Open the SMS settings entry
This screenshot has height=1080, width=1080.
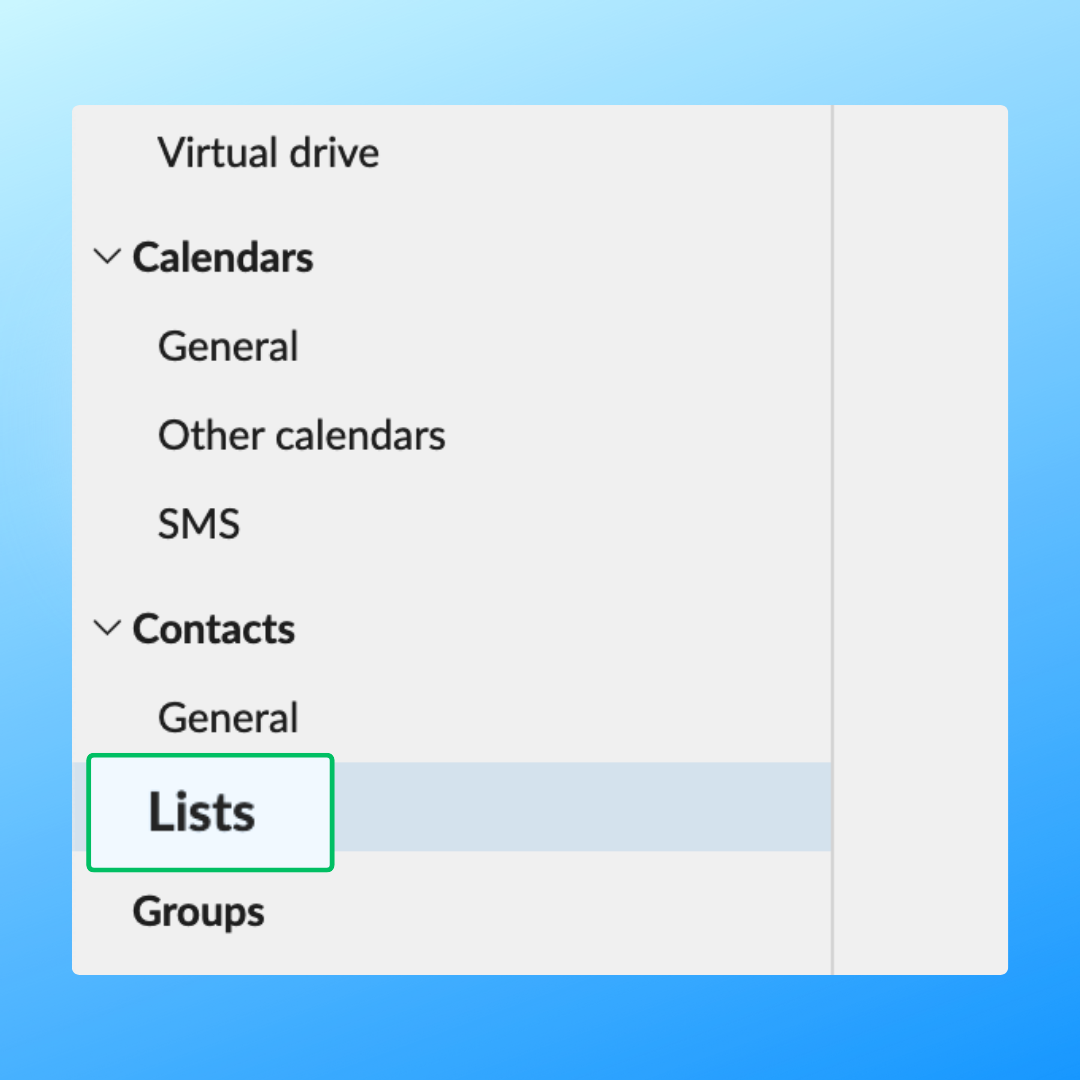pos(199,524)
